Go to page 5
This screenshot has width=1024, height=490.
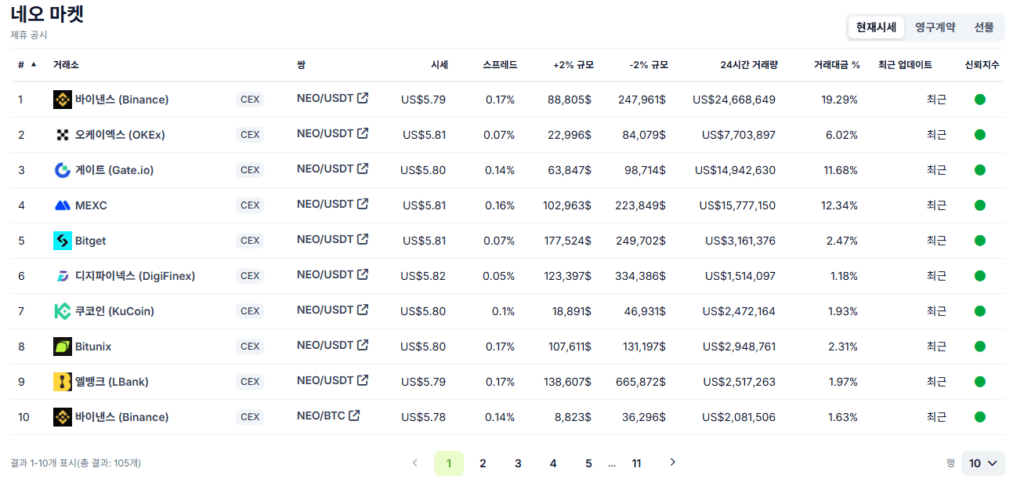tap(588, 463)
